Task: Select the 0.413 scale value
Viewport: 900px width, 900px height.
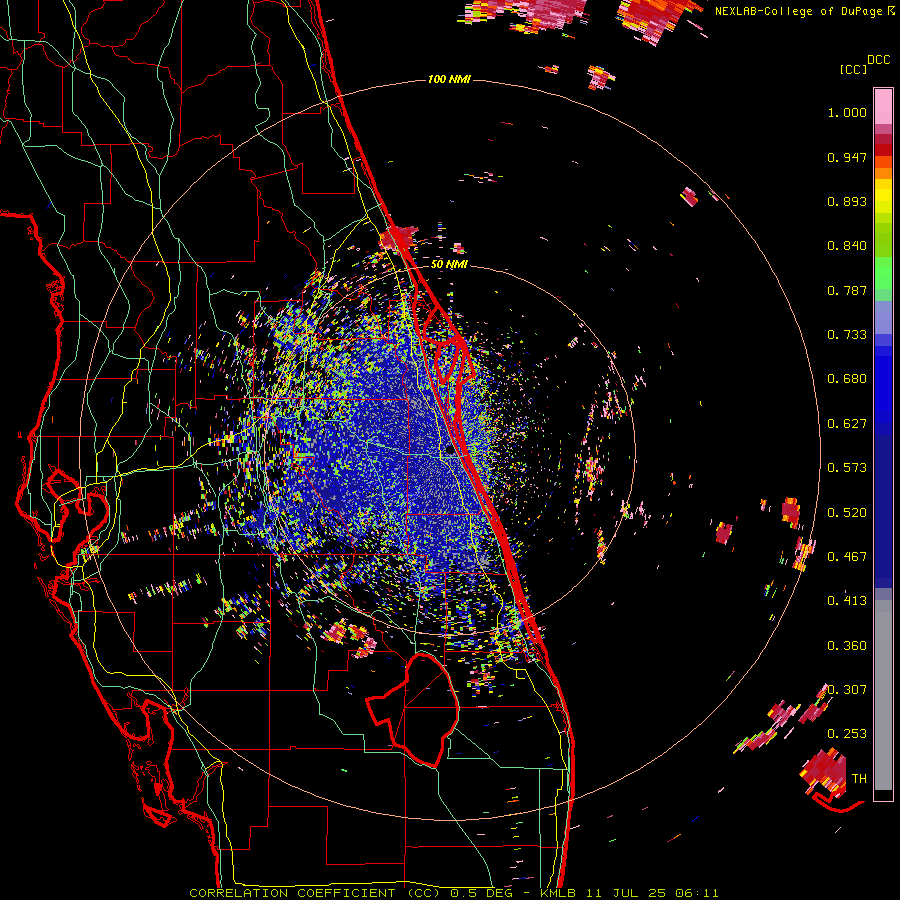Action: 847,601
